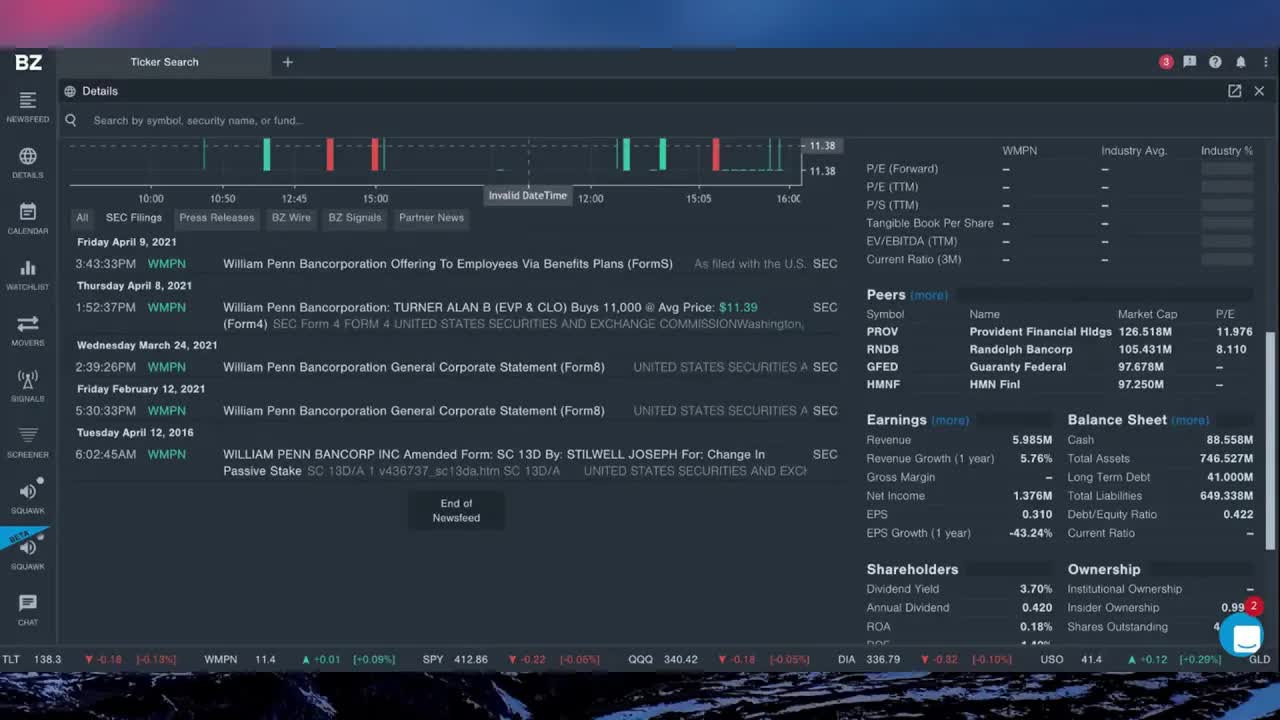The image size is (1280, 720).
Task: Open the feedback message icon in top bar
Action: point(1190,62)
